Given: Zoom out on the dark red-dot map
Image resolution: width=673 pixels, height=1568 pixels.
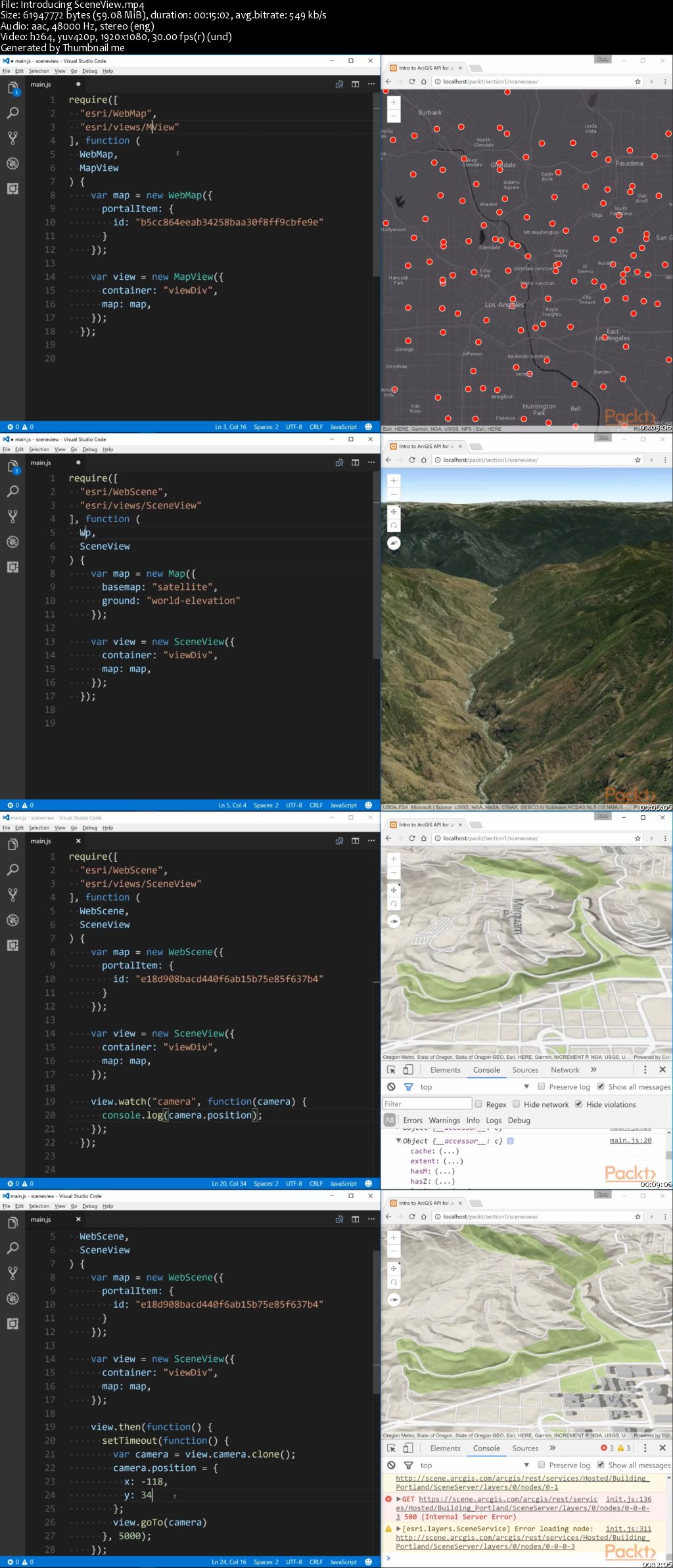Looking at the screenshot, I should pyautogui.click(x=394, y=116).
